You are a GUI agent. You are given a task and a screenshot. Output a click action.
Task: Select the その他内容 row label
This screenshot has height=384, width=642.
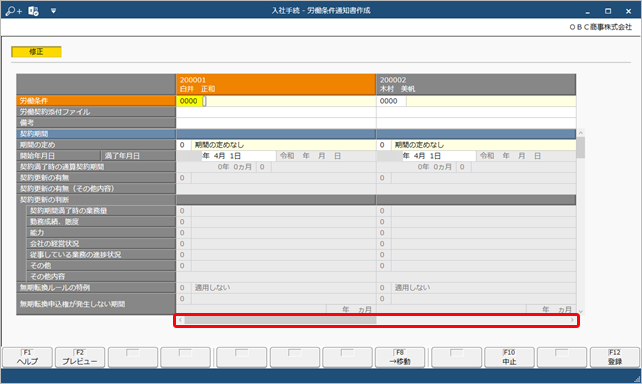101,277
